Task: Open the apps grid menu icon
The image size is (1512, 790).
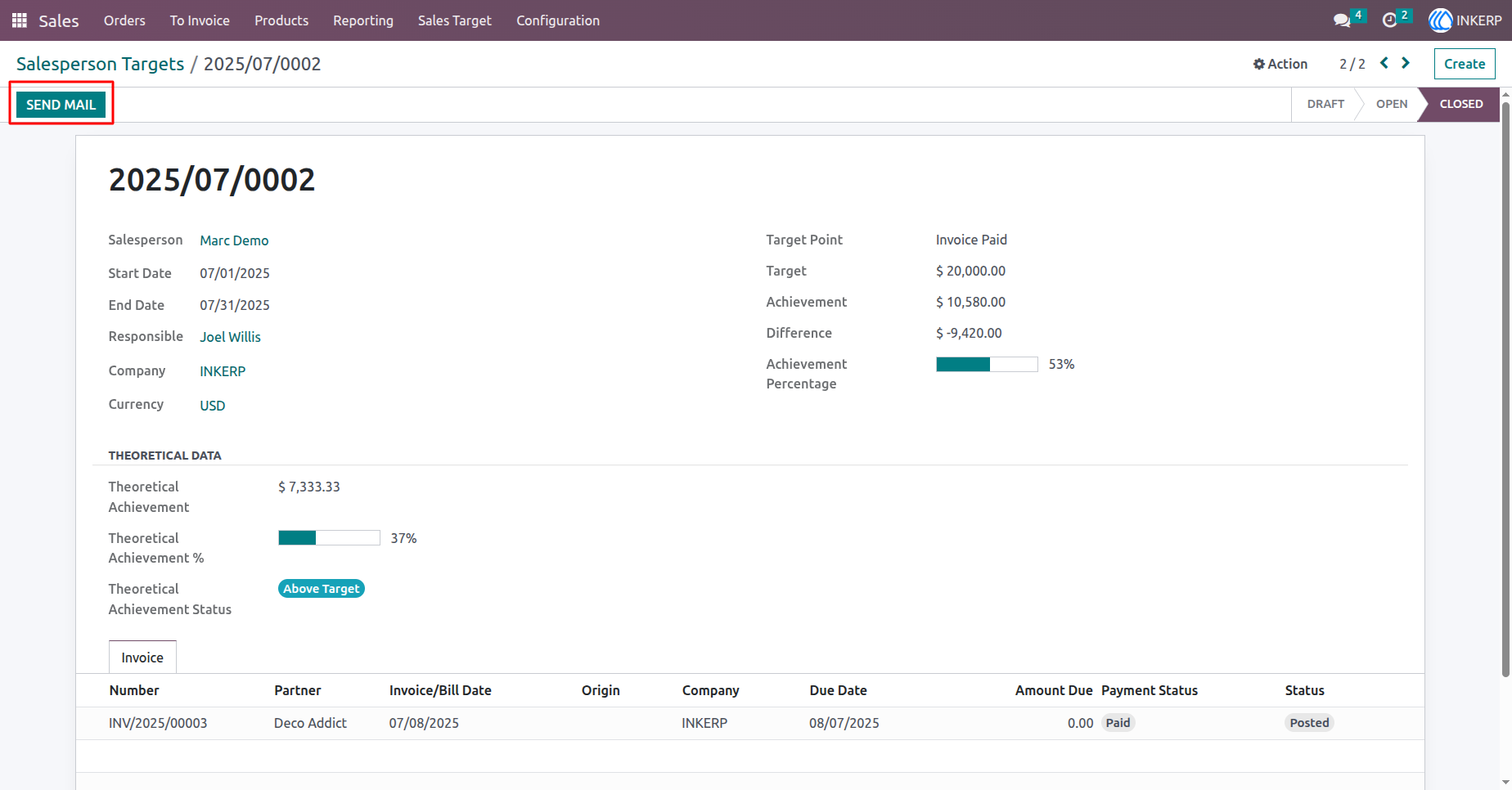Action: pos(20,20)
